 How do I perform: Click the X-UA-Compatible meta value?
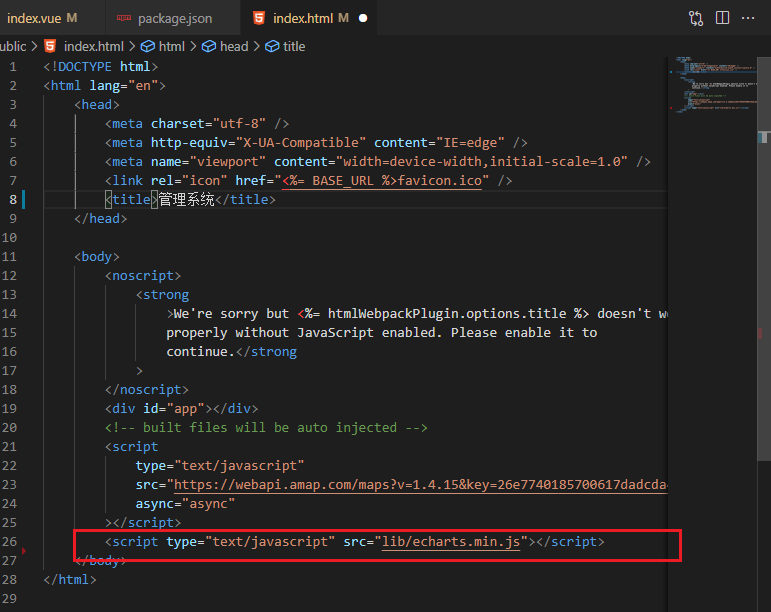pyautogui.click(x=301, y=143)
